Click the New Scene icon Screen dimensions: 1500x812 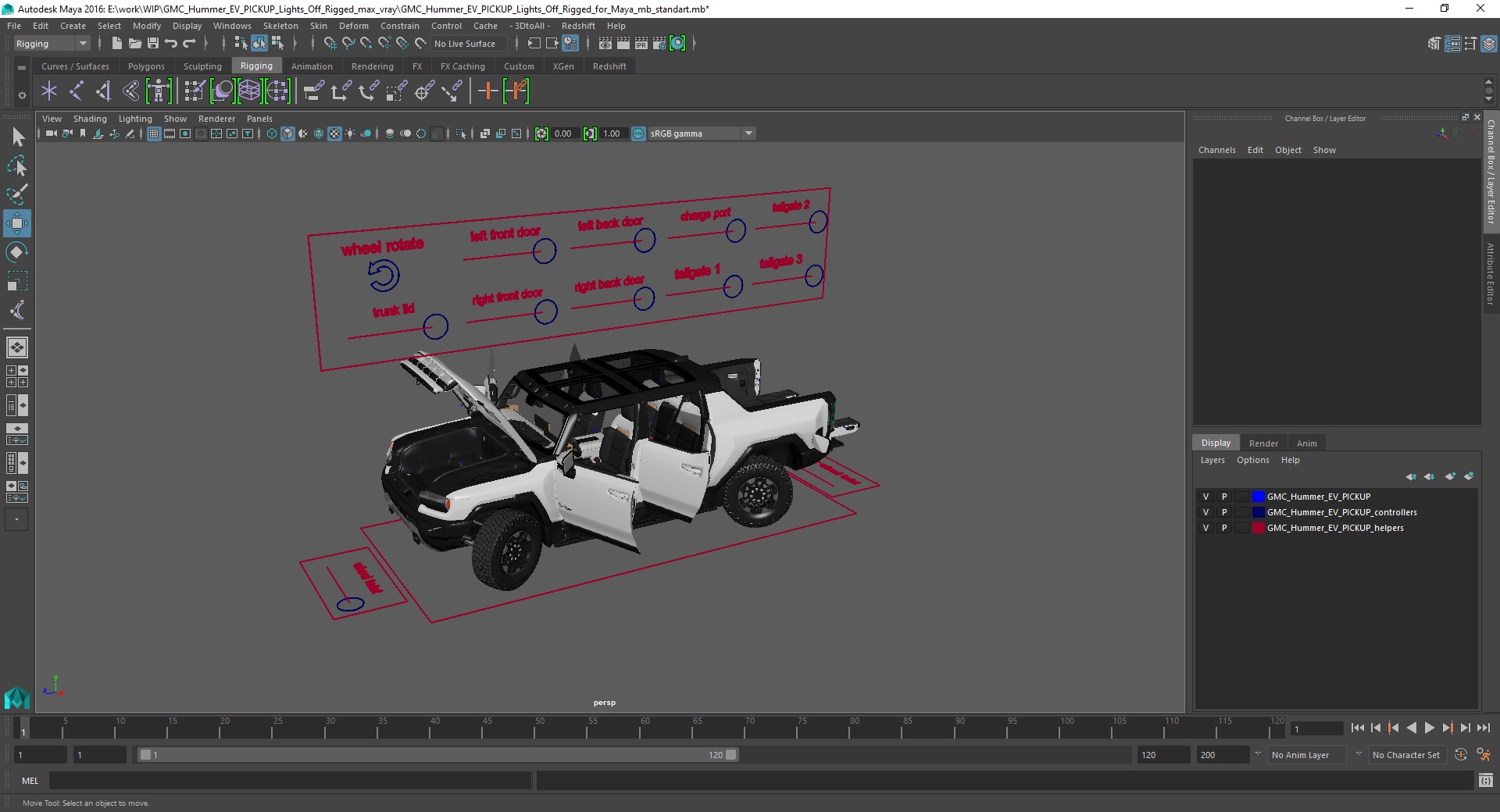[x=117, y=44]
